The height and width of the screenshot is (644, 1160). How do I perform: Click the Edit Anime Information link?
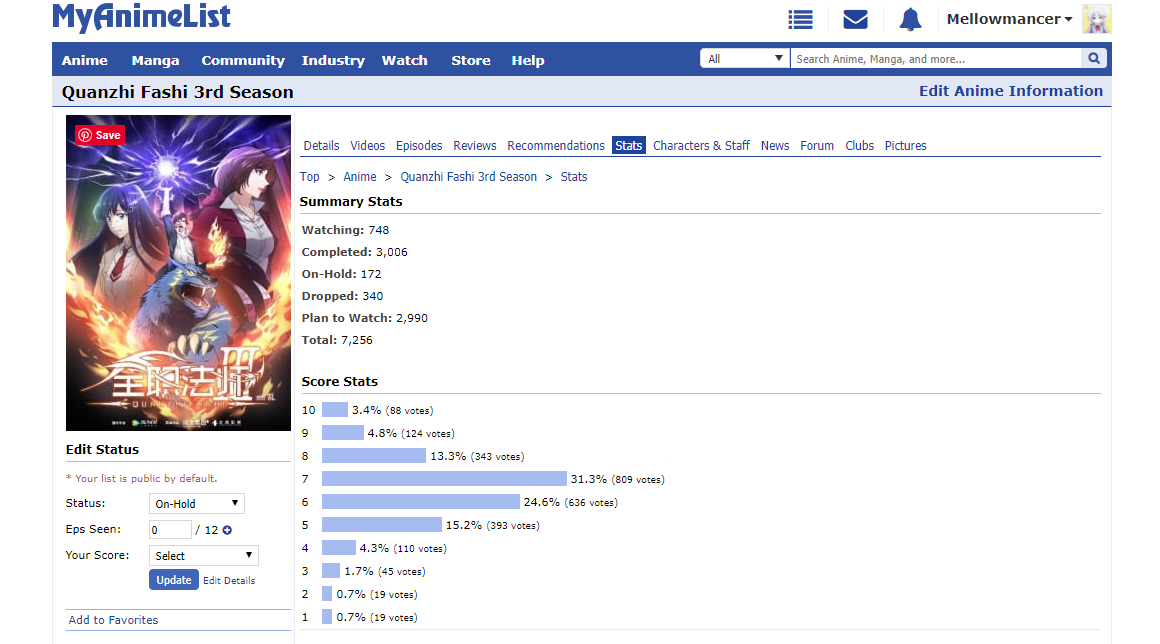coord(1010,91)
